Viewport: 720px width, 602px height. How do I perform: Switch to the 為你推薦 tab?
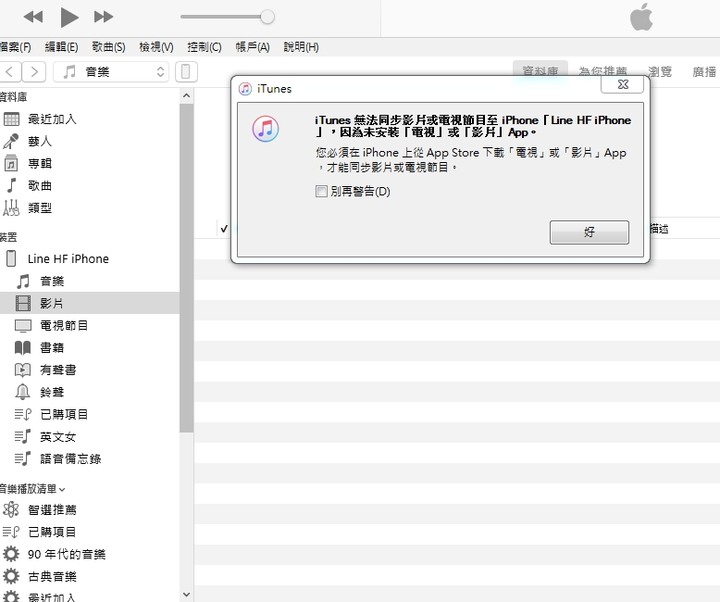coord(602,72)
